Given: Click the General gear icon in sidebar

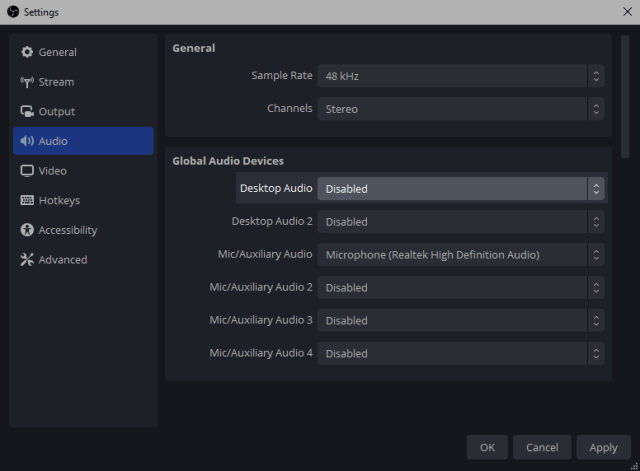Looking at the screenshot, I should coord(27,52).
